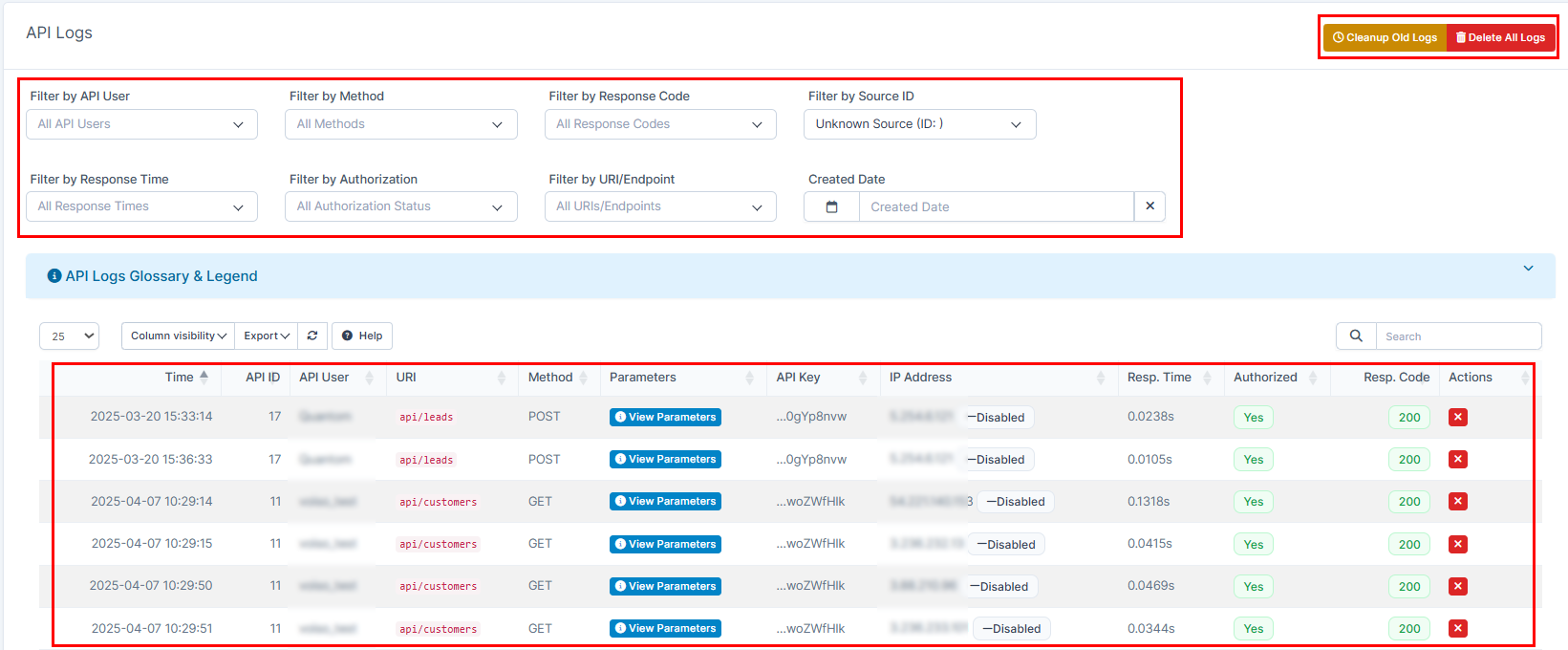The image size is (1568, 650).
Task: Open the Export menu
Action: click(x=266, y=336)
